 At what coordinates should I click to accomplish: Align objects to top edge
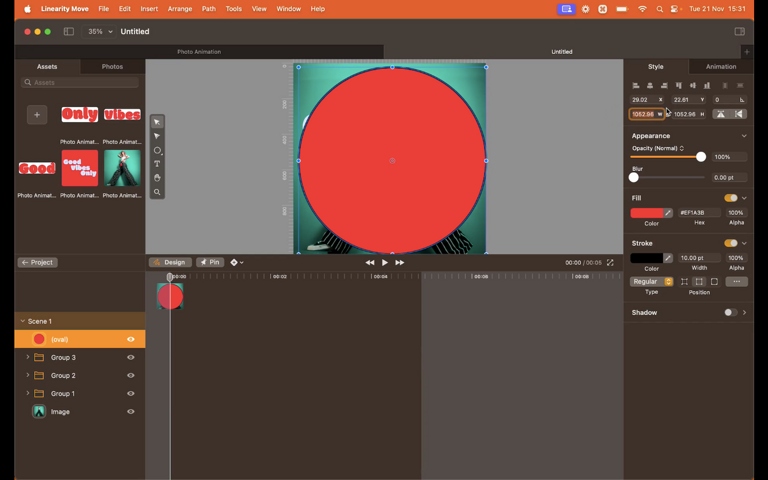click(678, 85)
